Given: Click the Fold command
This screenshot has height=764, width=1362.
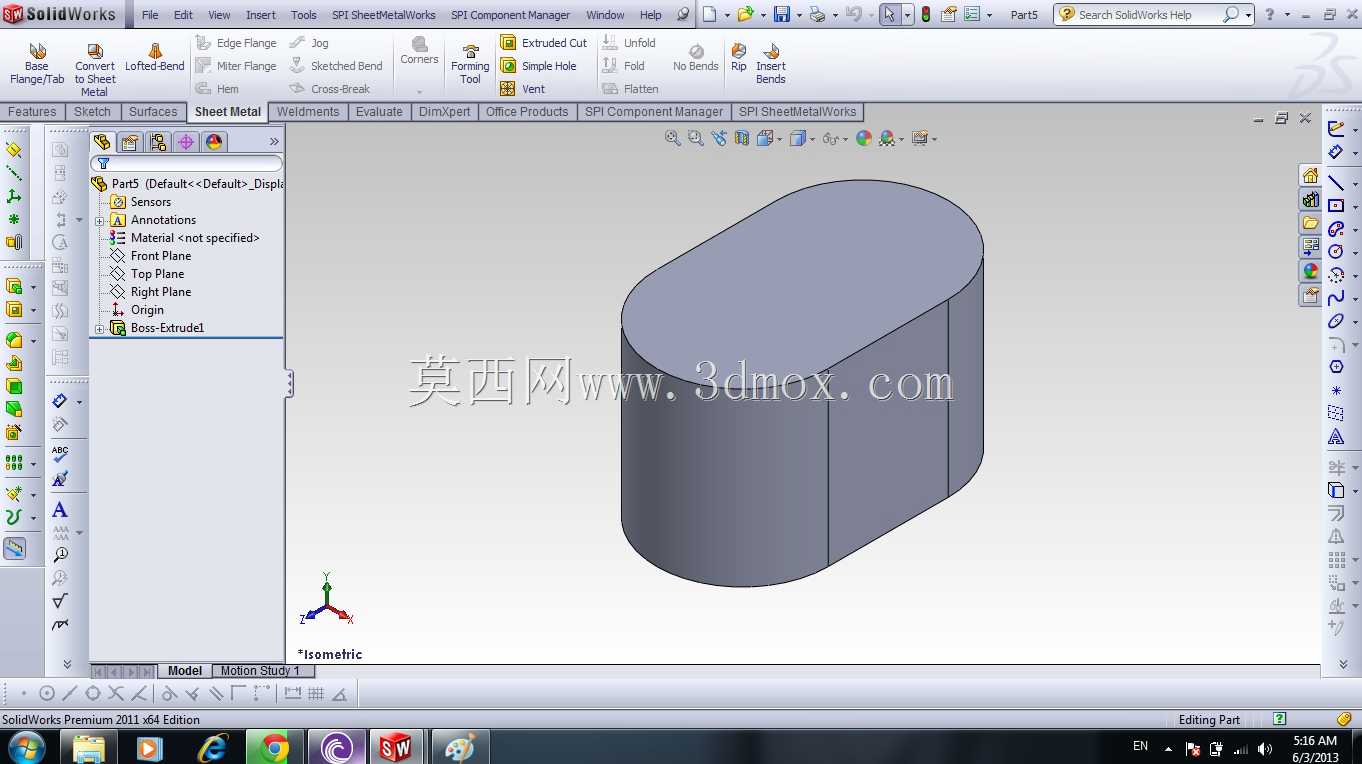Looking at the screenshot, I should (624, 66).
